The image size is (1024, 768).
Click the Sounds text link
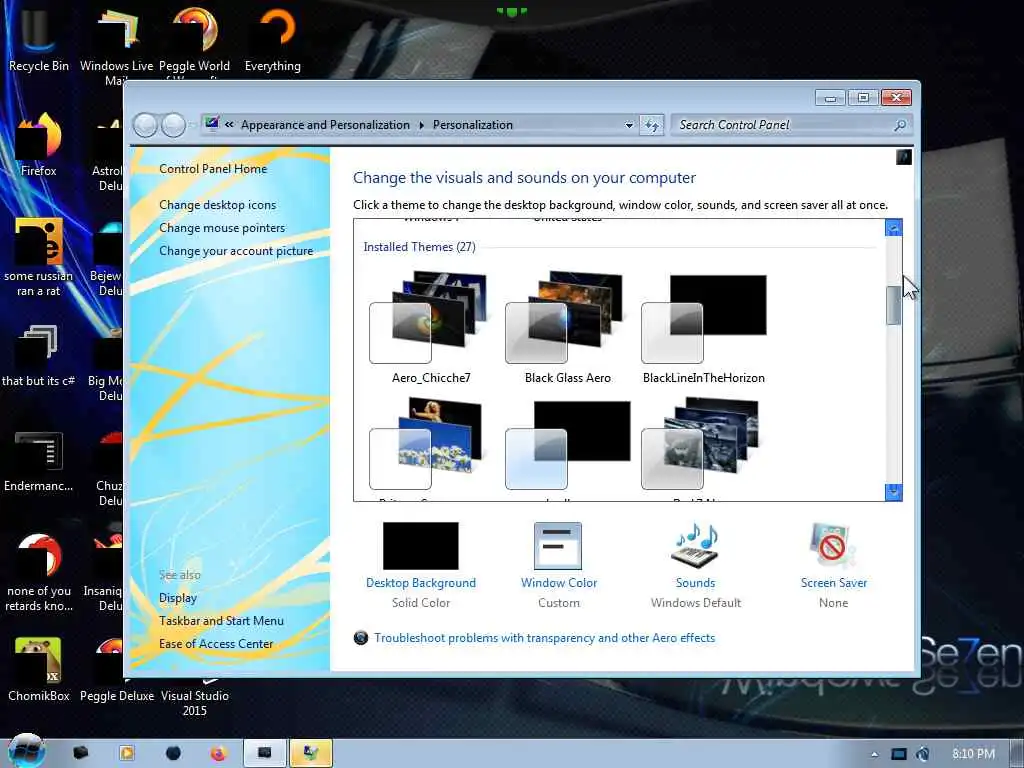pos(695,583)
